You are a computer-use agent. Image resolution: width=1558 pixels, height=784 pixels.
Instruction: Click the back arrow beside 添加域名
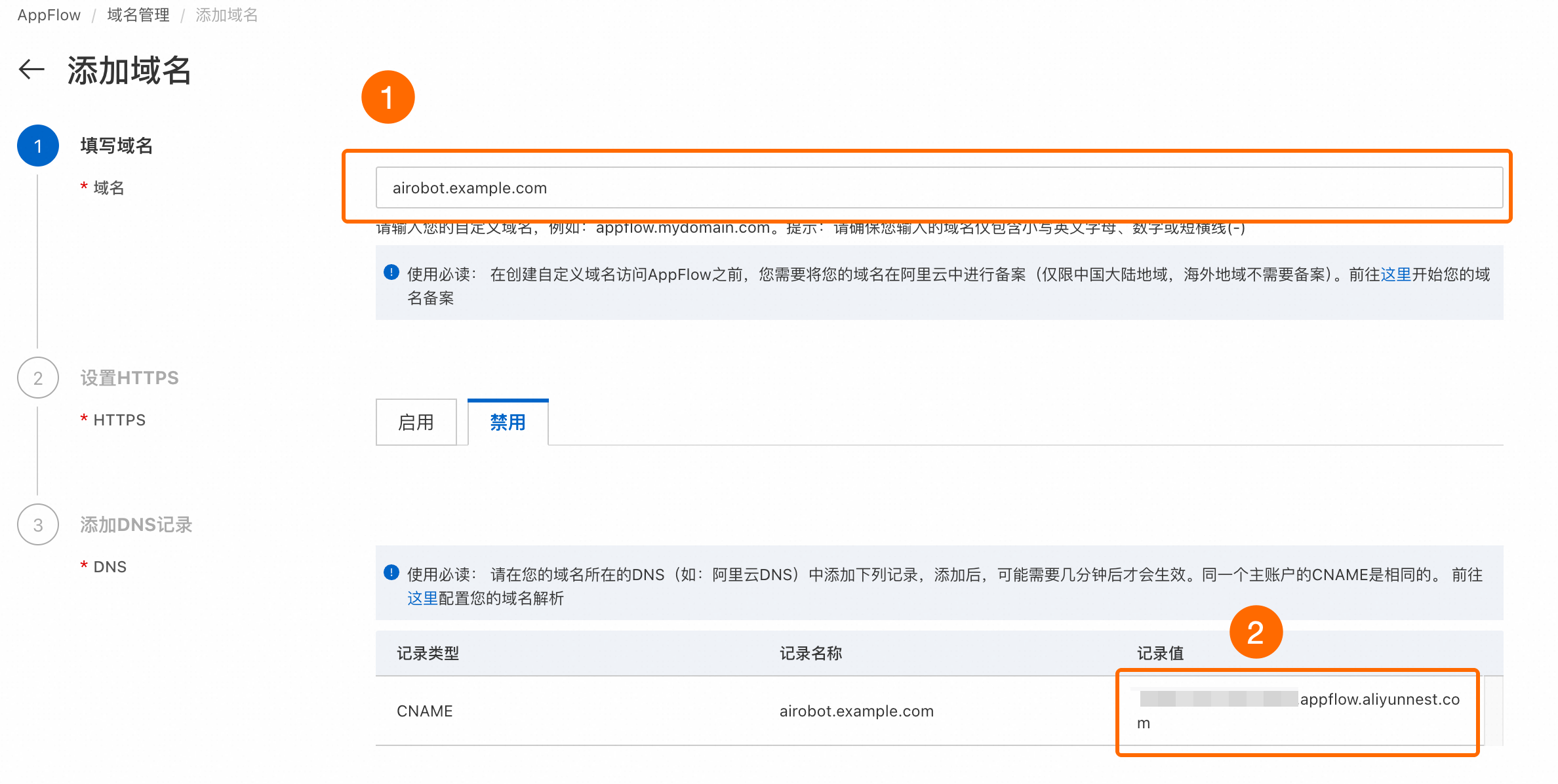tap(31, 69)
